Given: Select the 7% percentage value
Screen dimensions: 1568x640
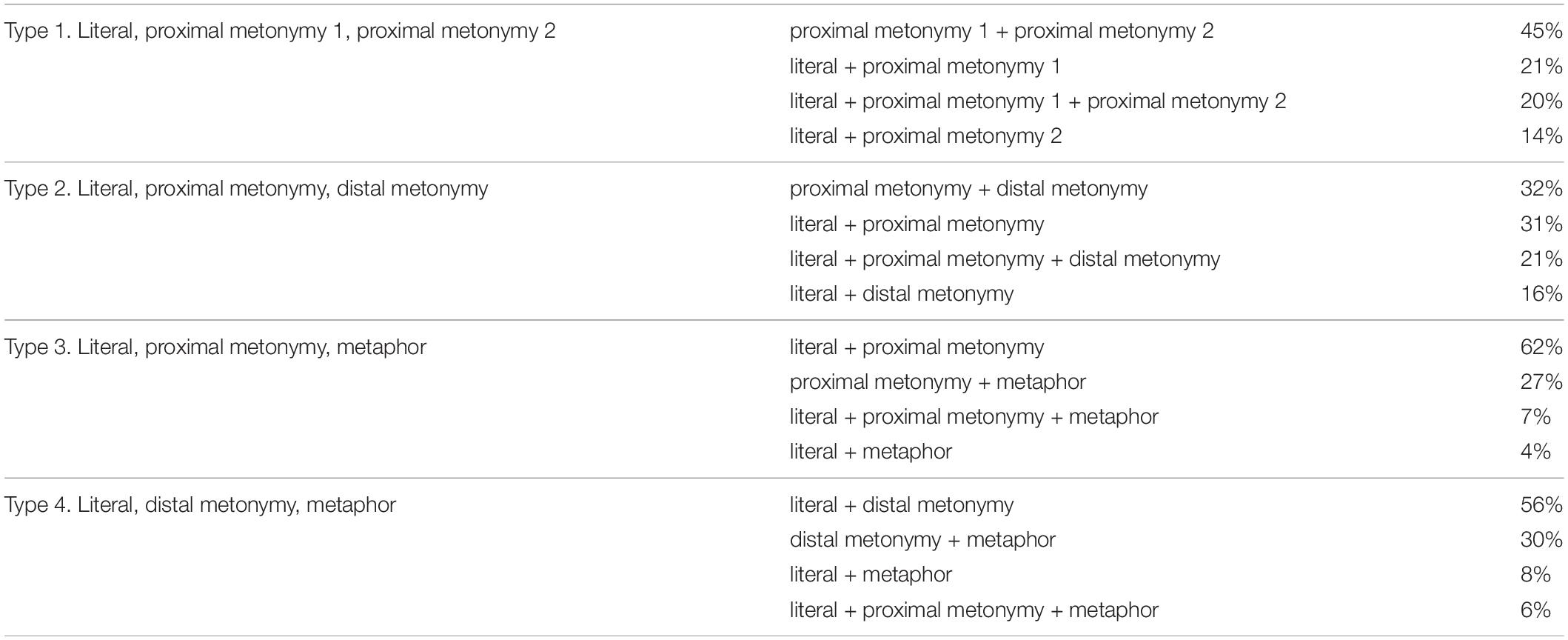Looking at the screenshot, I should 1535,417.
